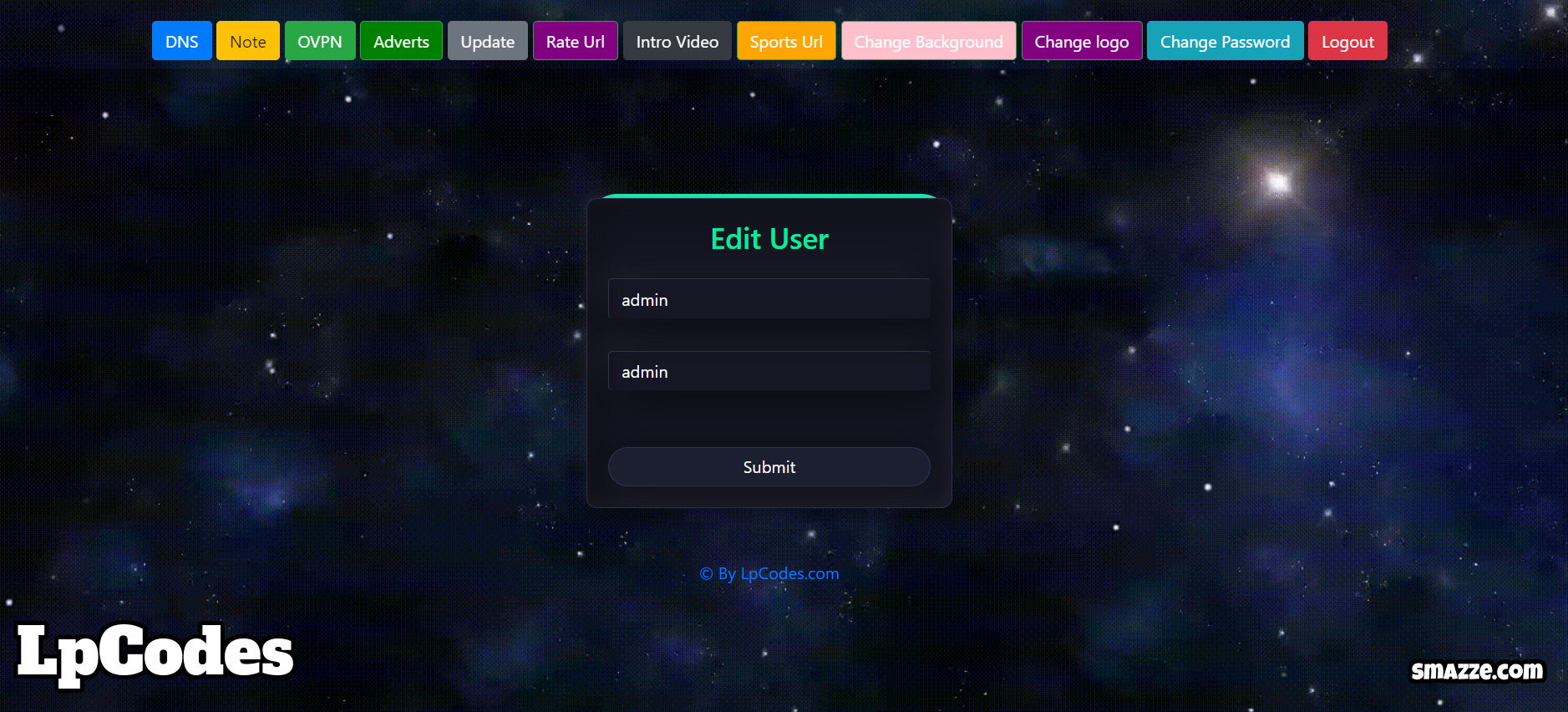
Task: Open the Adverts page
Action: point(401,41)
